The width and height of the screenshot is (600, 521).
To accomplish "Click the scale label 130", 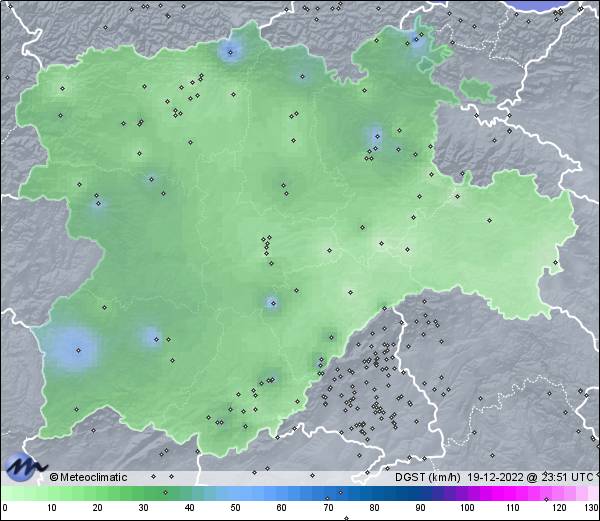I will coord(591,508).
